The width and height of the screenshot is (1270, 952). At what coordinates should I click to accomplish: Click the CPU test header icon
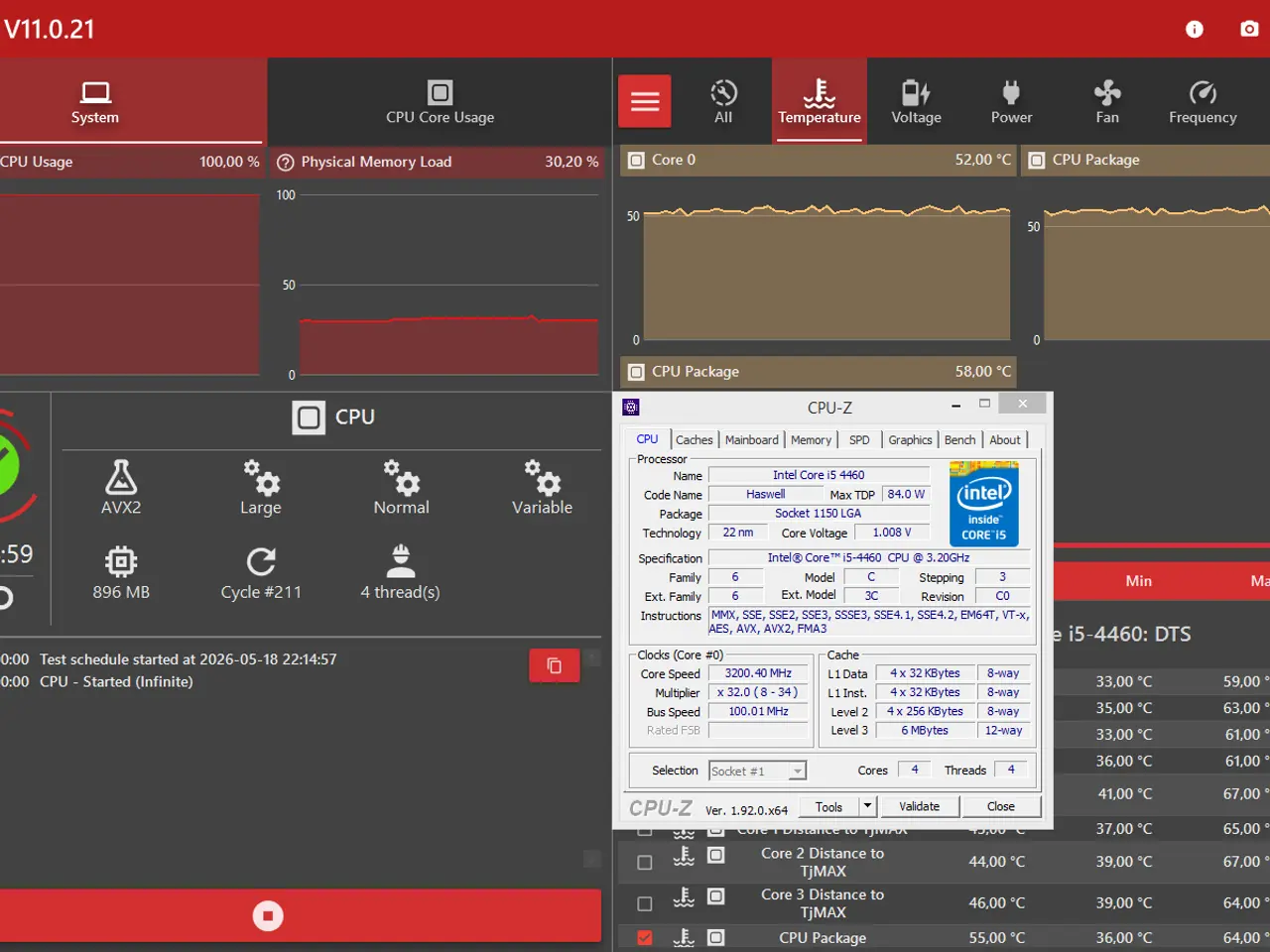[x=309, y=417]
